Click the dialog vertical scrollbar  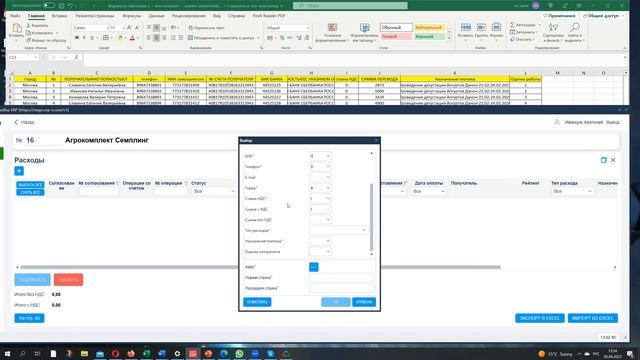pos(371,217)
